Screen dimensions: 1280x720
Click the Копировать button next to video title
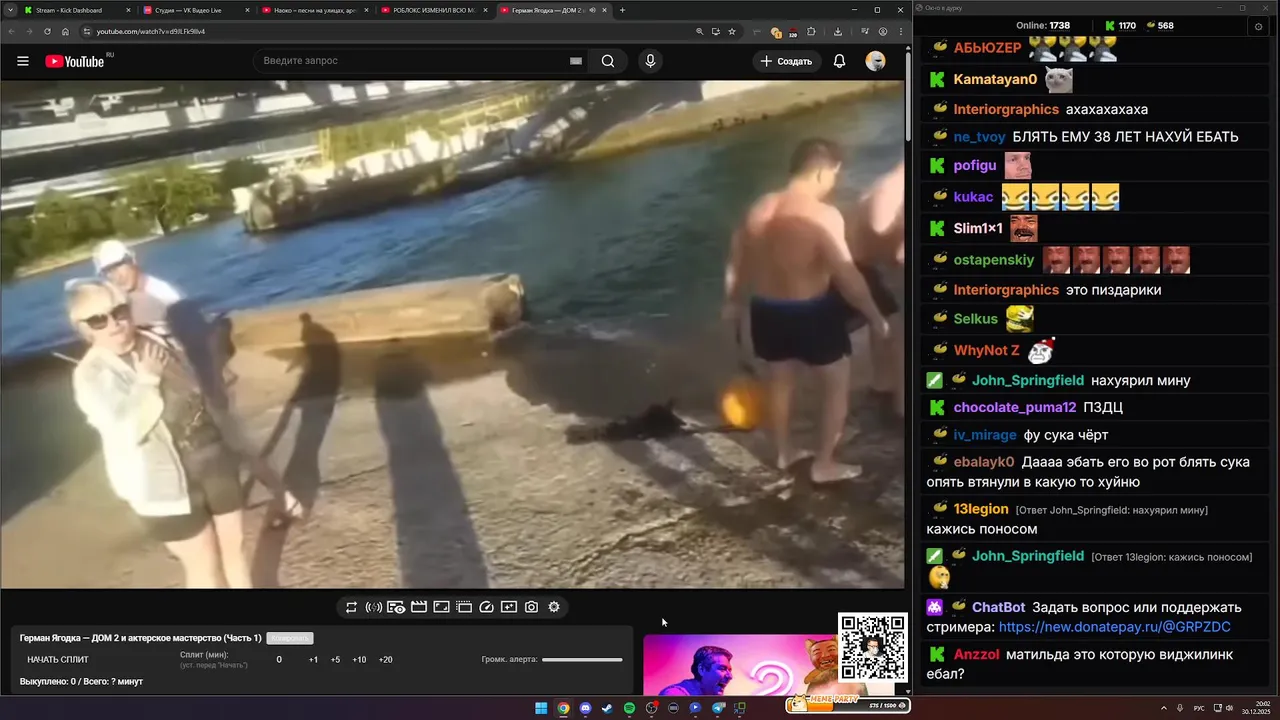point(290,638)
